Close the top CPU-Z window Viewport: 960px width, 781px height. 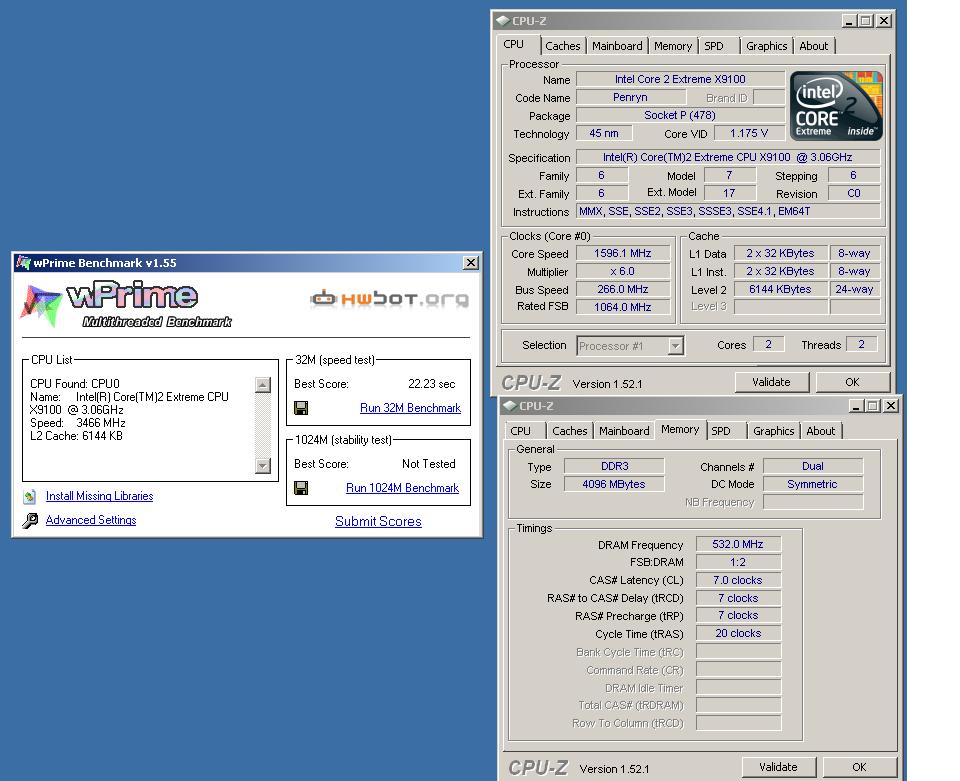884,21
